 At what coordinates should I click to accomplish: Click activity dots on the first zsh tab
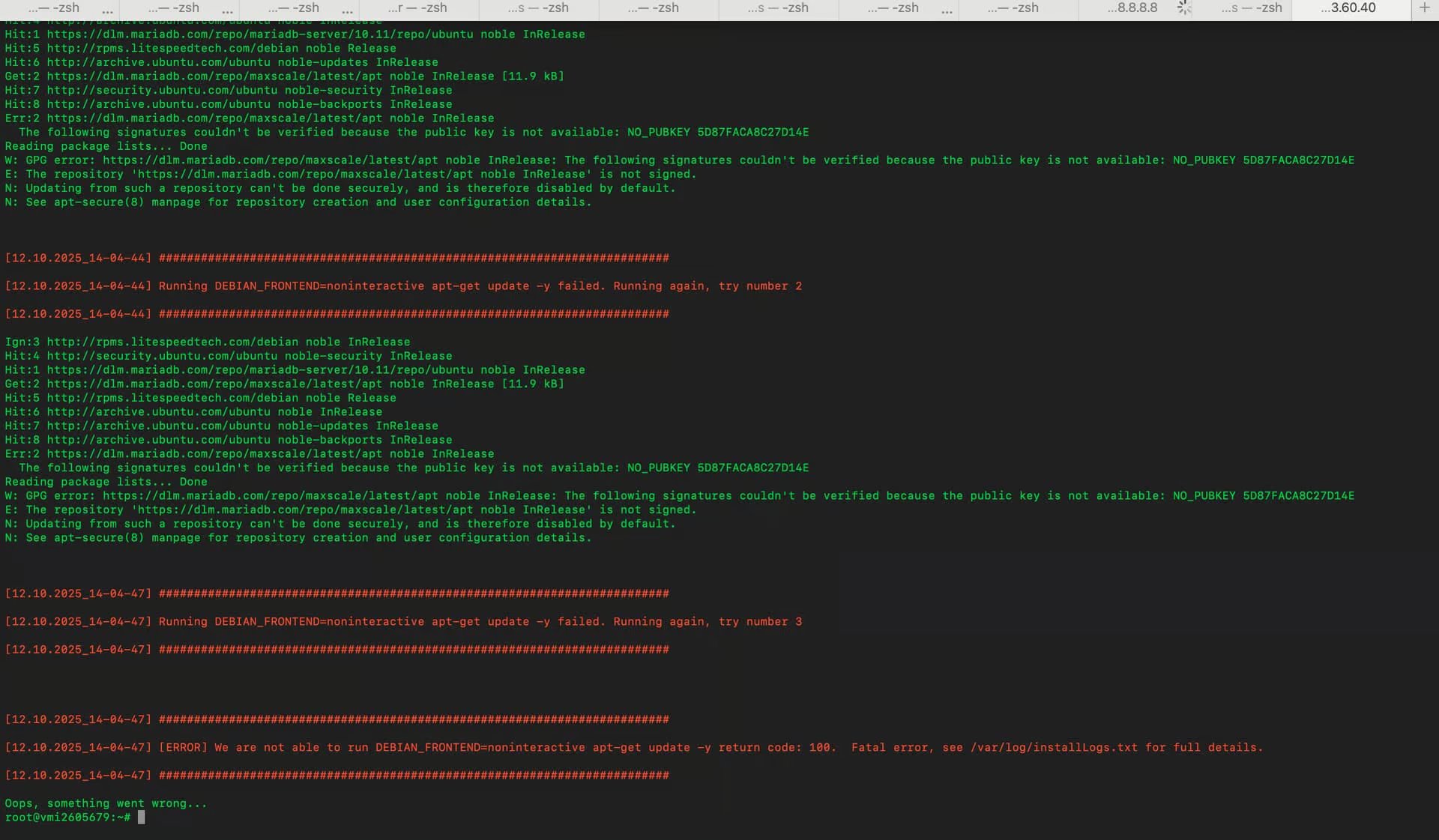[x=107, y=11]
